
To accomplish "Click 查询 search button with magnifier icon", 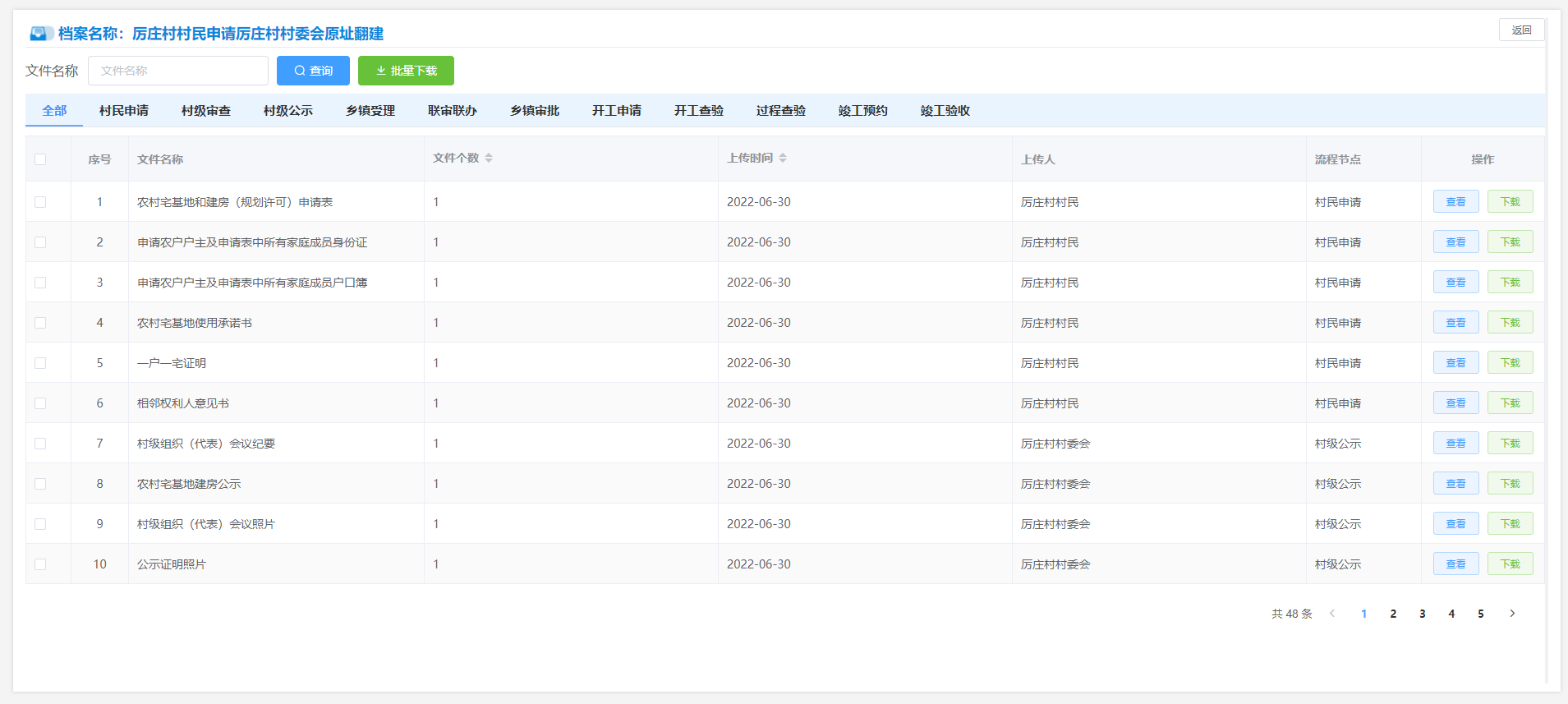I will (313, 71).
